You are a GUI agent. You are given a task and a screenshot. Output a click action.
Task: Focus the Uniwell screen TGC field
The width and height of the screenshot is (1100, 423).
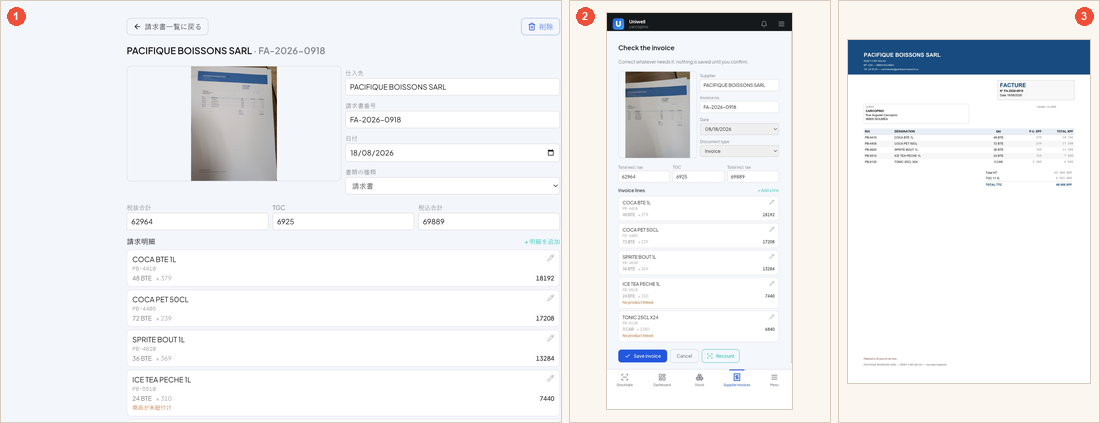(698, 177)
